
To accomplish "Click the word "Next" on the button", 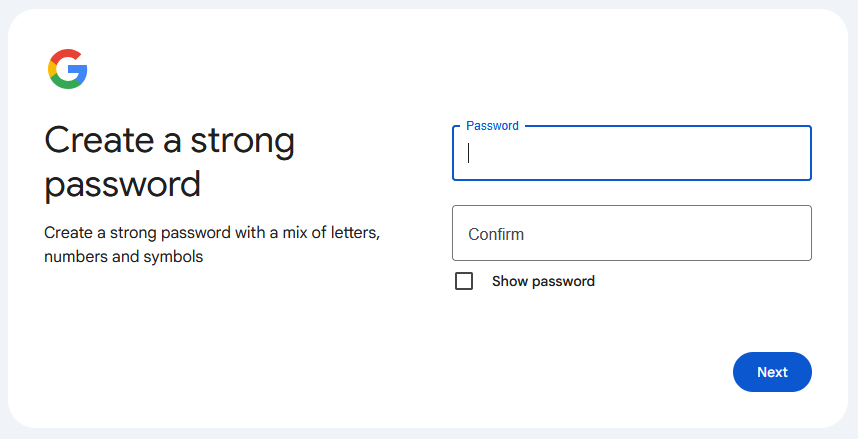I will point(772,372).
